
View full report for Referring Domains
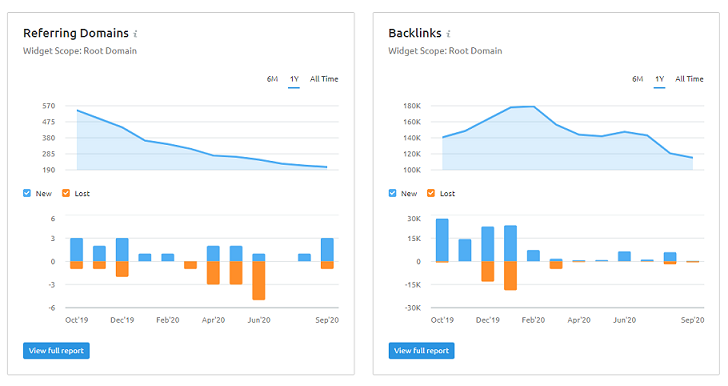click(x=56, y=351)
